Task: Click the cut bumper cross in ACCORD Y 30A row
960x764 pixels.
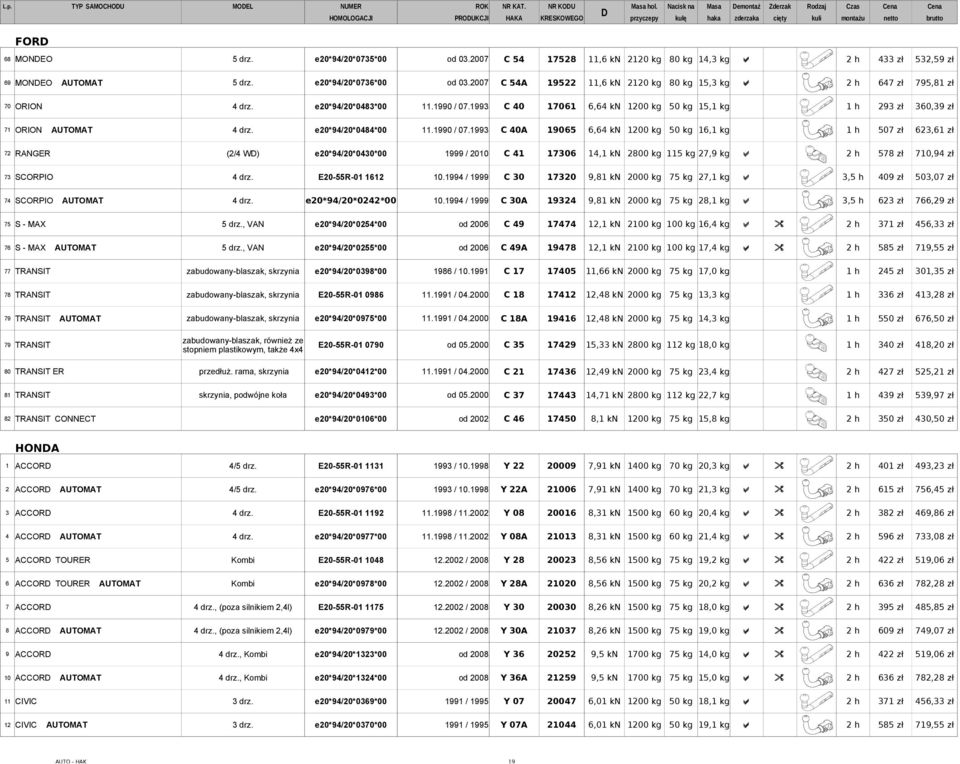Action: (x=779, y=631)
